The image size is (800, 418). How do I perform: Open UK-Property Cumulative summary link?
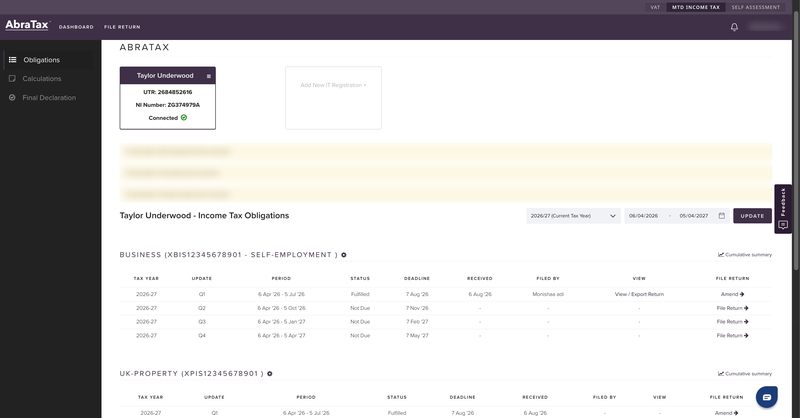click(744, 374)
